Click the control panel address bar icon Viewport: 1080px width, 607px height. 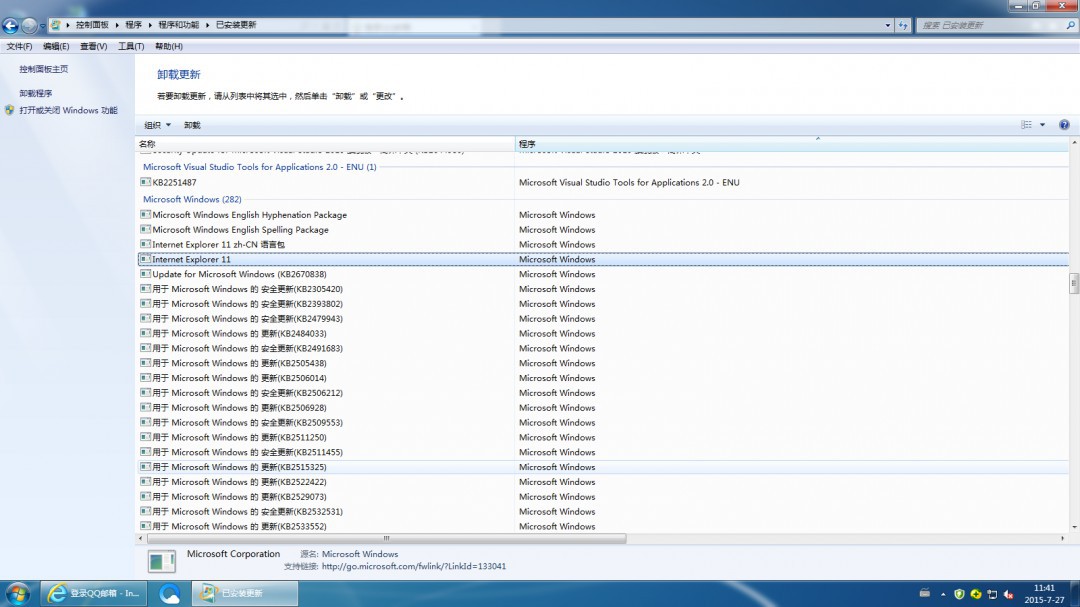coord(56,25)
